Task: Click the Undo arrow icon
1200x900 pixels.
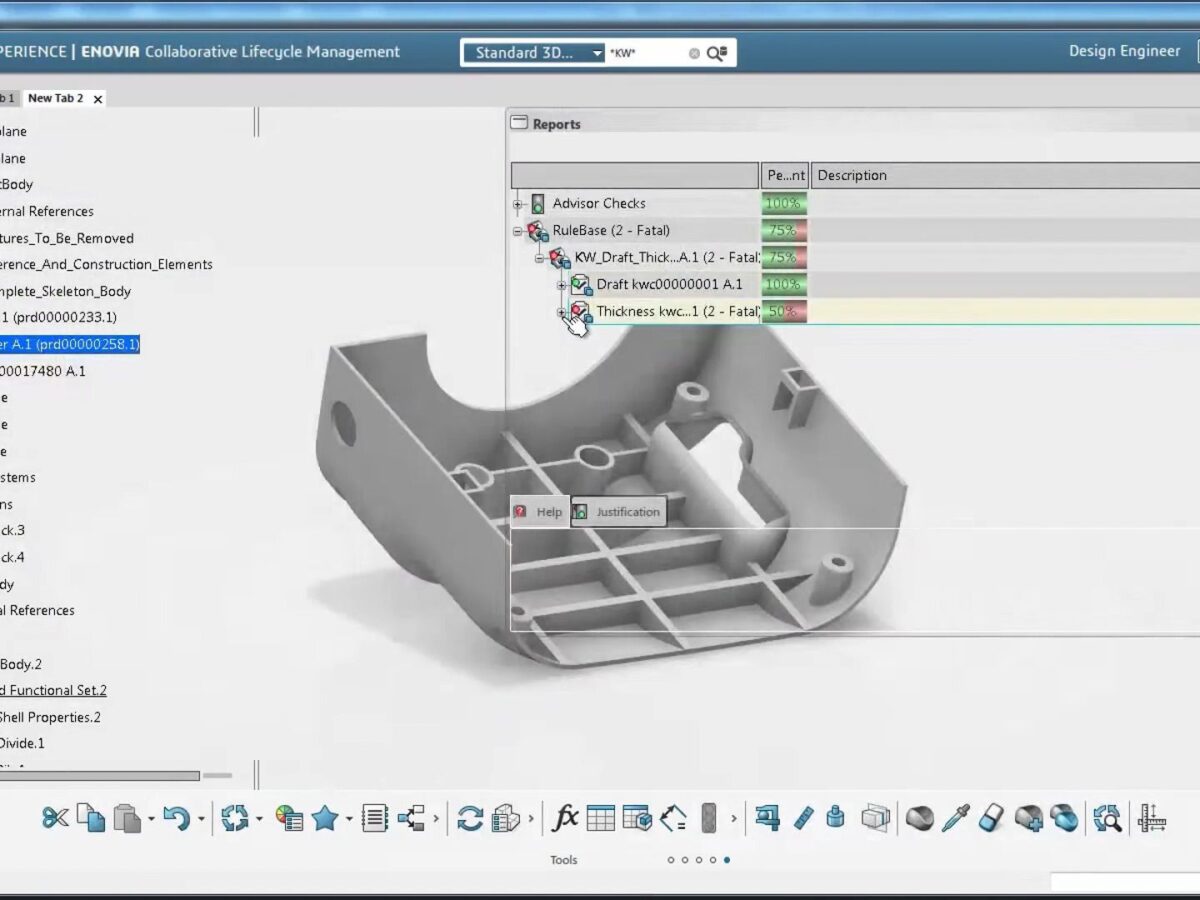Action: click(177, 818)
